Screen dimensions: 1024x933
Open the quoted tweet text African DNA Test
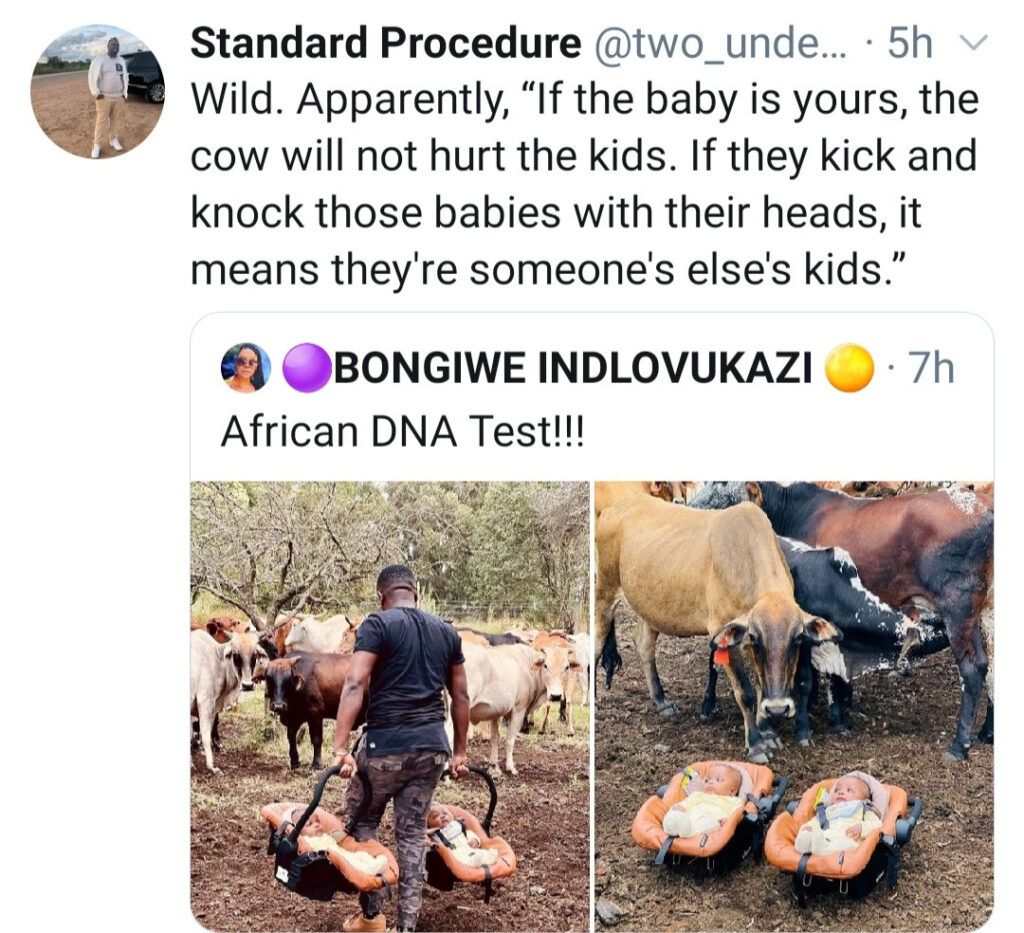click(403, 432)
